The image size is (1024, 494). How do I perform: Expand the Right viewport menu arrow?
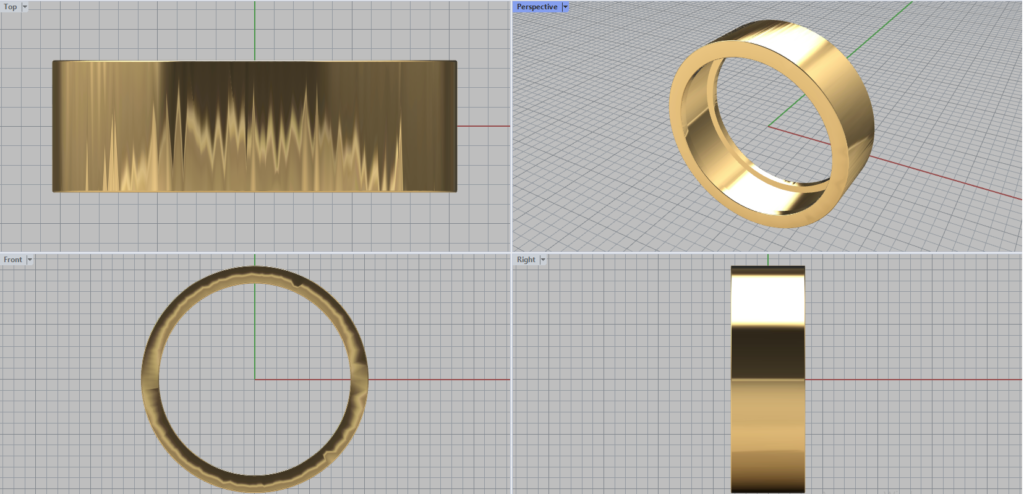point(542,260)
